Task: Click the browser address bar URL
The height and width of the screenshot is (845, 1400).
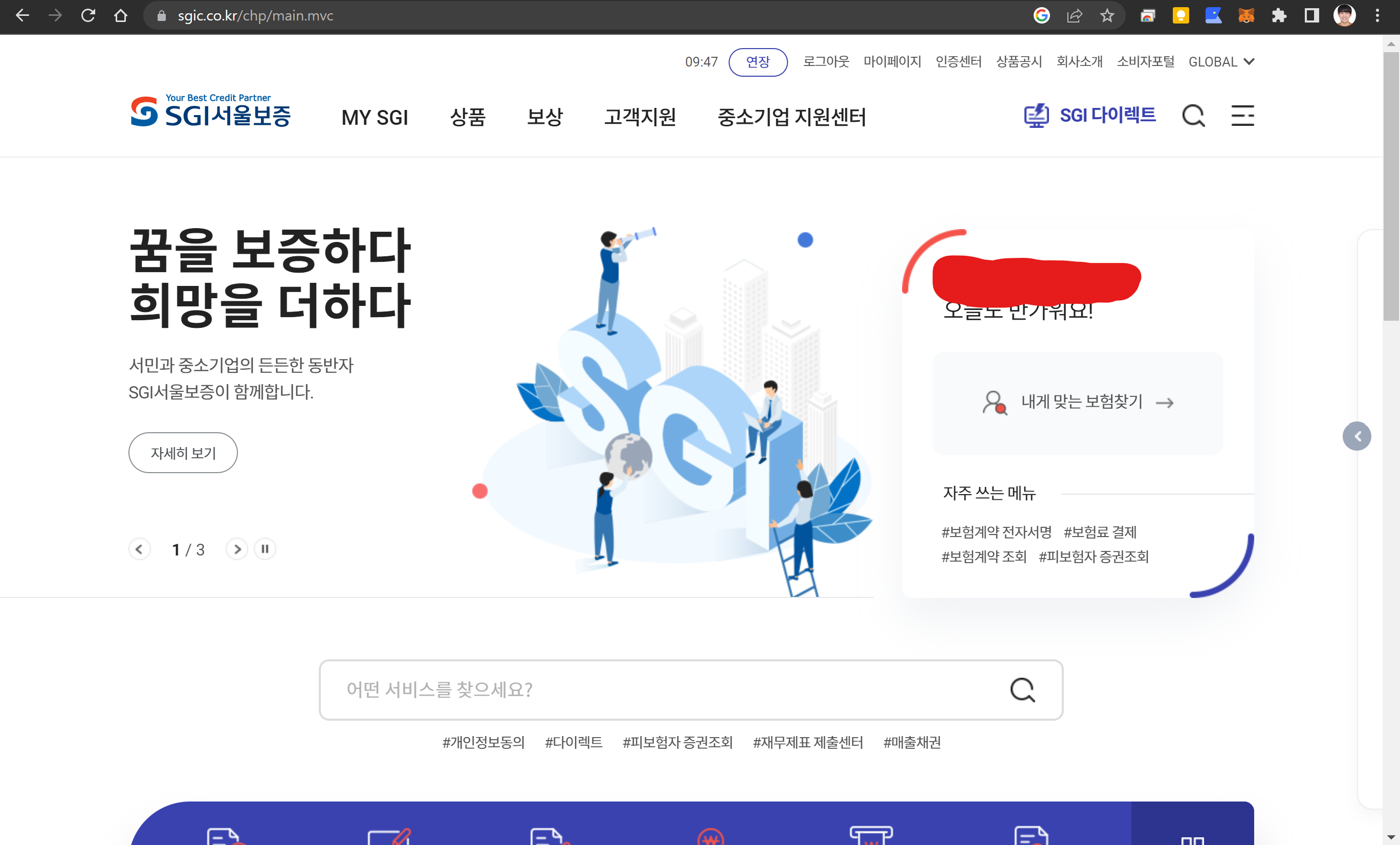Action: click(x=256, y=15)
